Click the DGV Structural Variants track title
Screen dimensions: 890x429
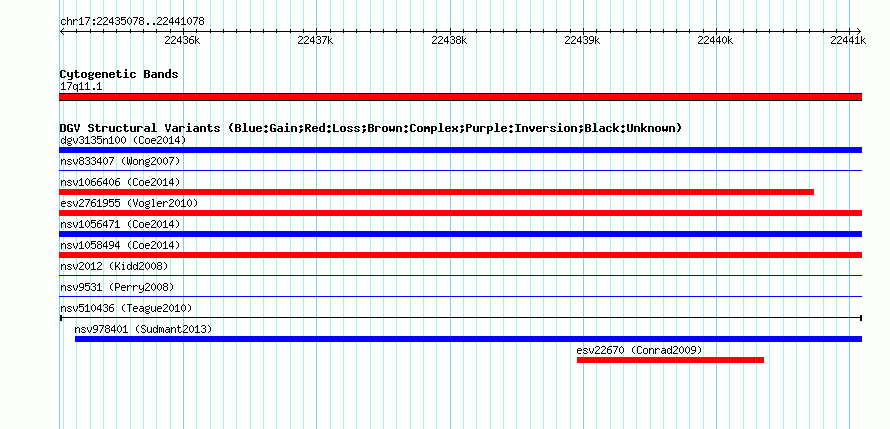click(x=371, y=128)
